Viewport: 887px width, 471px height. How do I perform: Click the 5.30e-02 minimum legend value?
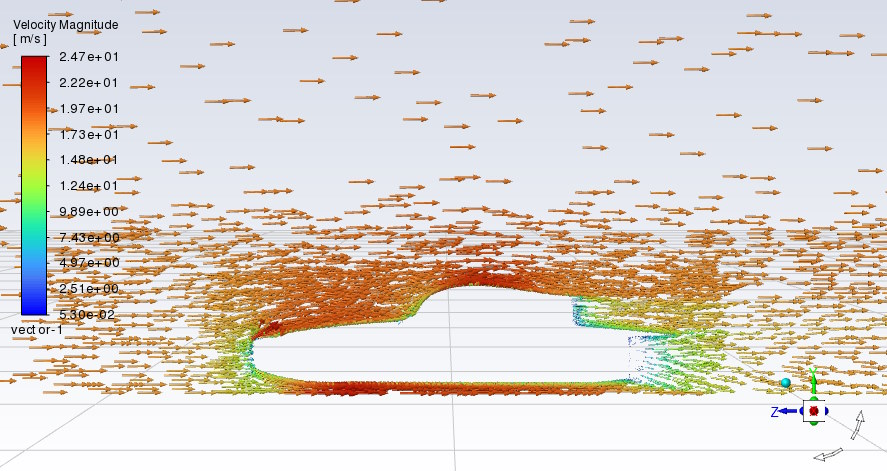90,314
